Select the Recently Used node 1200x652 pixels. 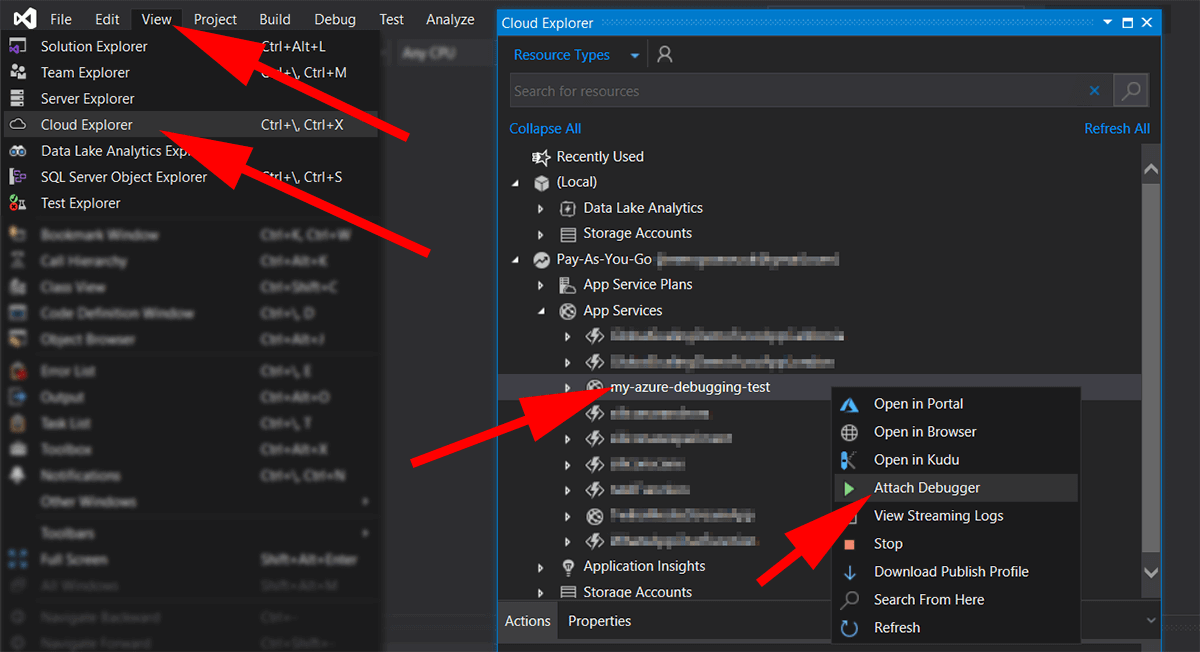click(600, 156)
